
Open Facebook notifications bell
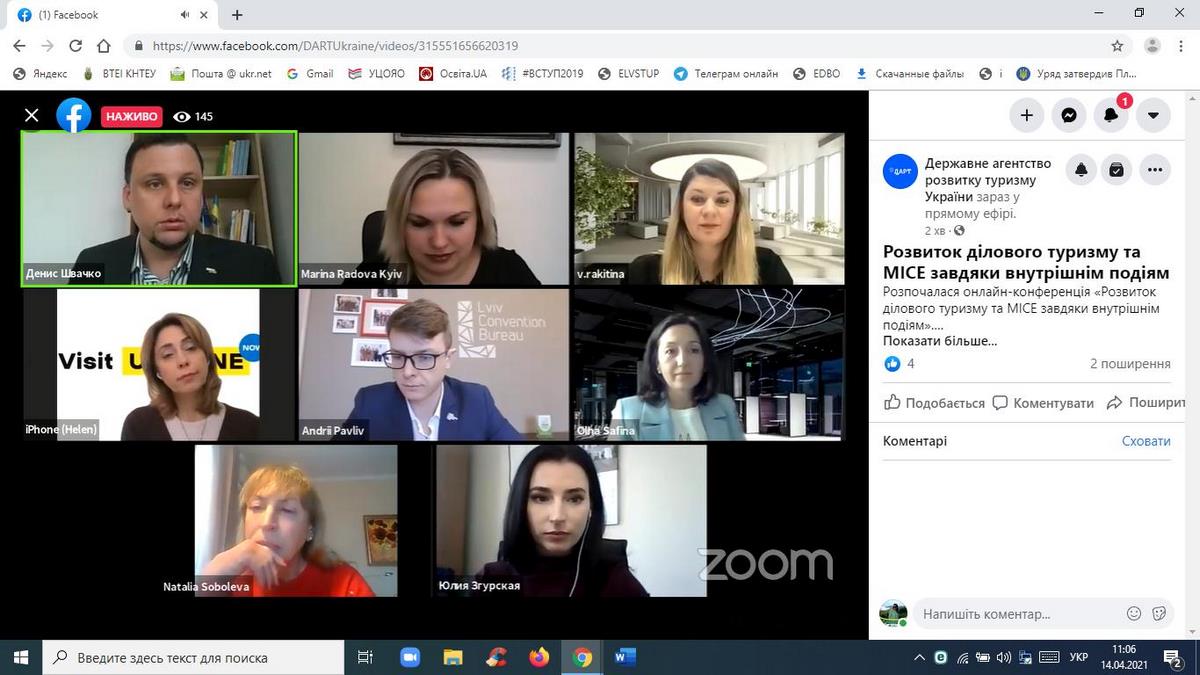click(1110, 115)
